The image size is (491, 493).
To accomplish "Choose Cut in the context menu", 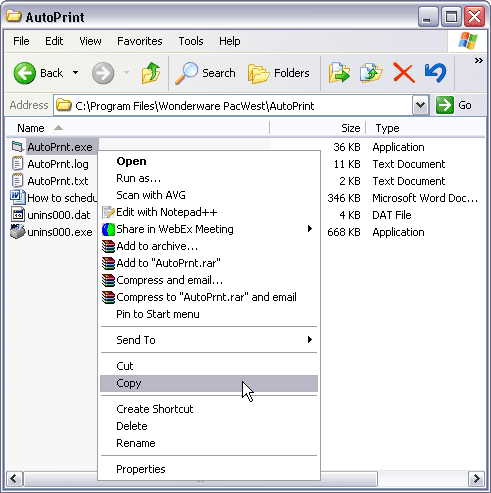I will (x=209, y=366).
